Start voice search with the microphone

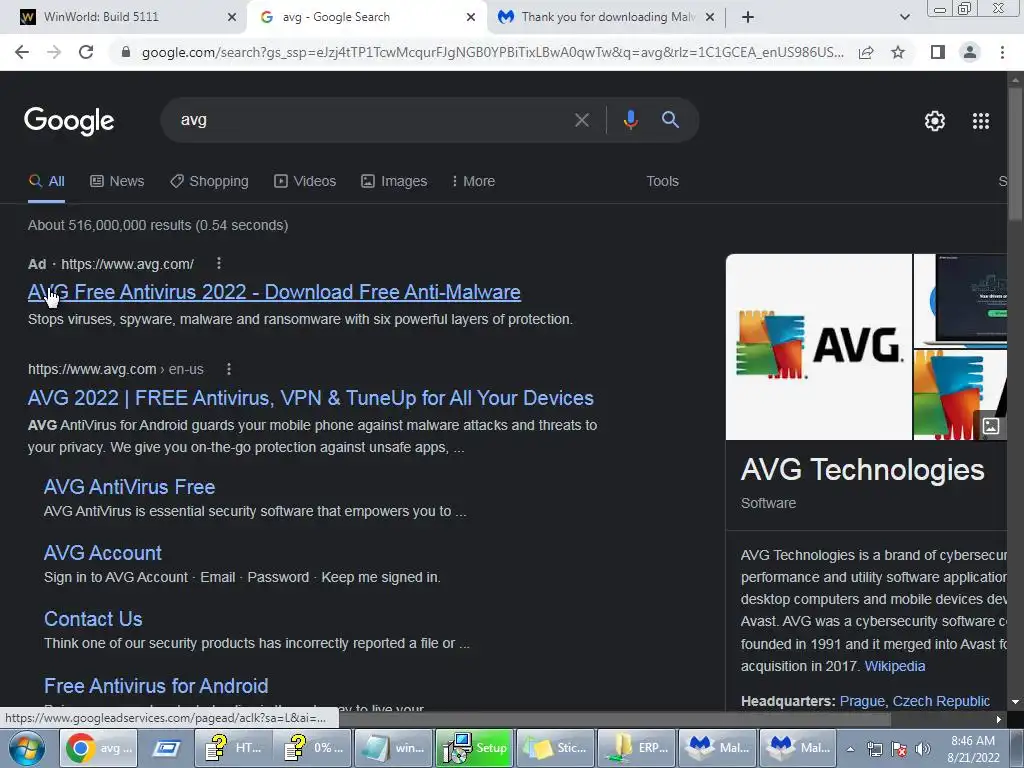(x=630, y=120)
